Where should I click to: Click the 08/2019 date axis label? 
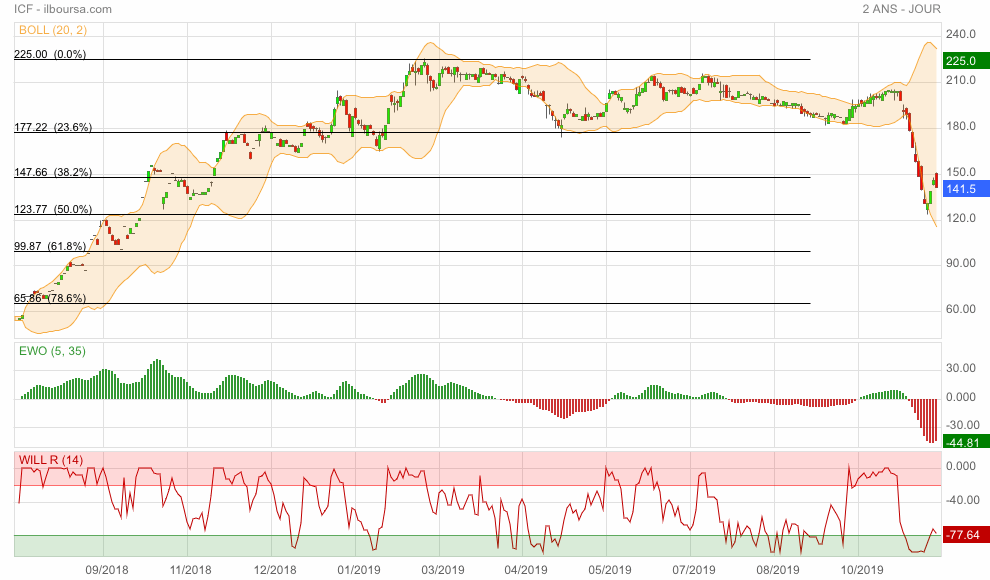tap(778, 570)
